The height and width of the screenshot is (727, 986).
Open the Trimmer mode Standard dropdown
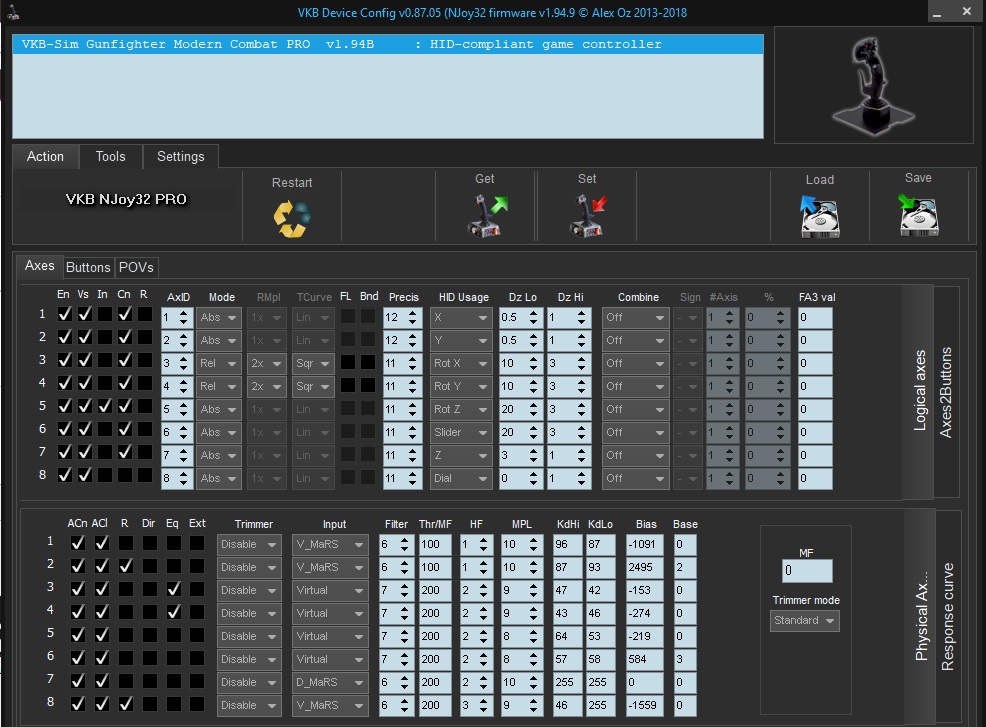click(x=805, y=621)
